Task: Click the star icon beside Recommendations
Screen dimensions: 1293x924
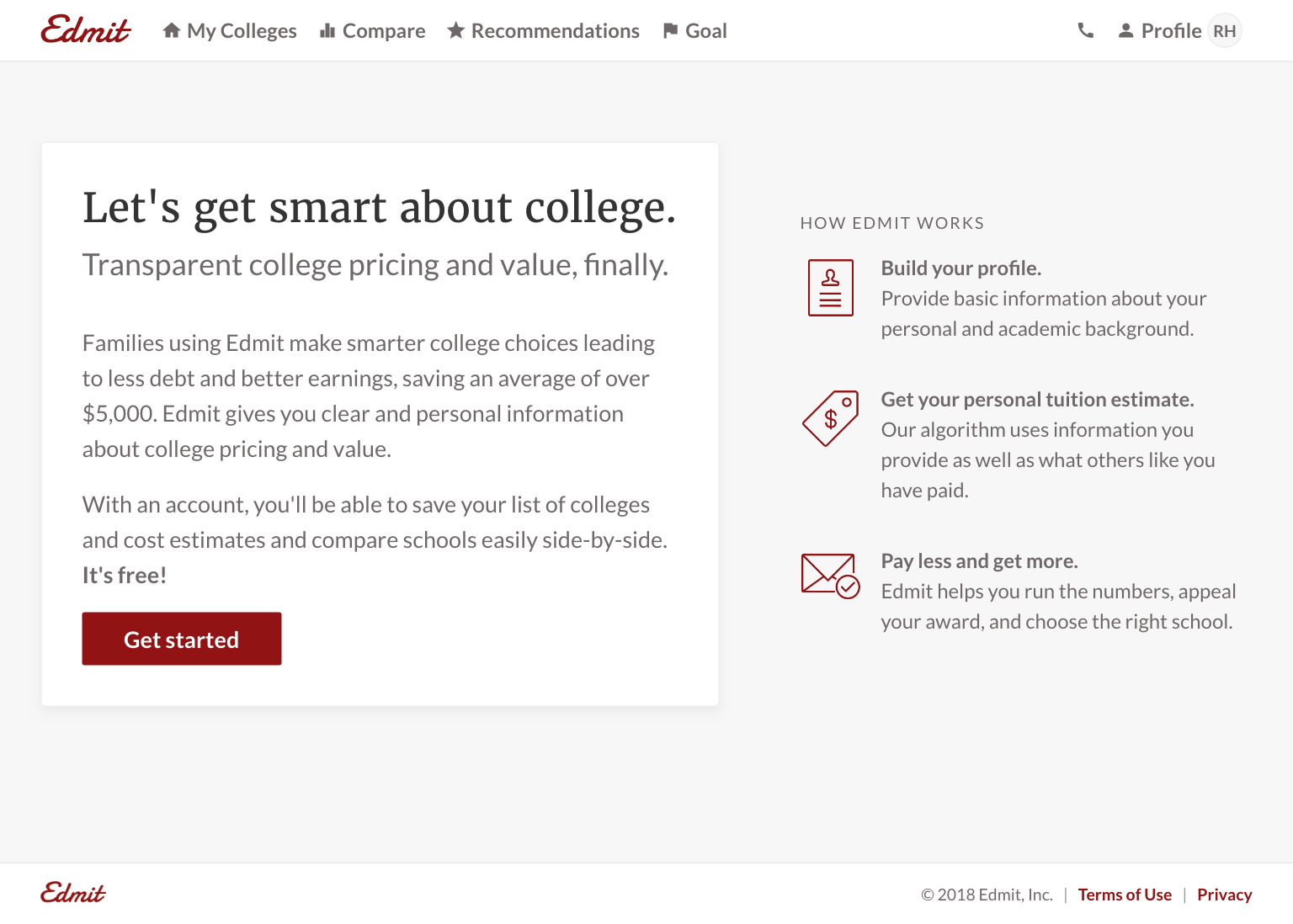Action: (455, 30)
